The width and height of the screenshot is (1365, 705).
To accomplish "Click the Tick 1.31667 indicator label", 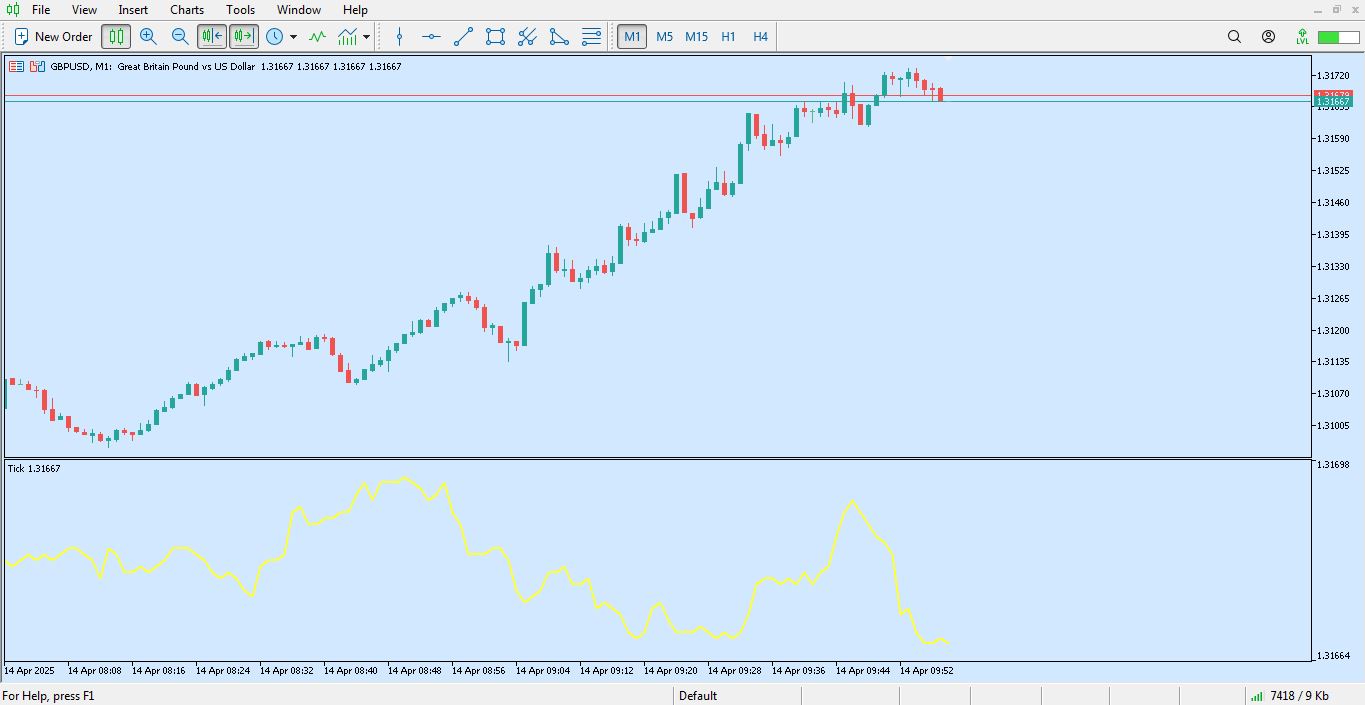I will [34, 468].
